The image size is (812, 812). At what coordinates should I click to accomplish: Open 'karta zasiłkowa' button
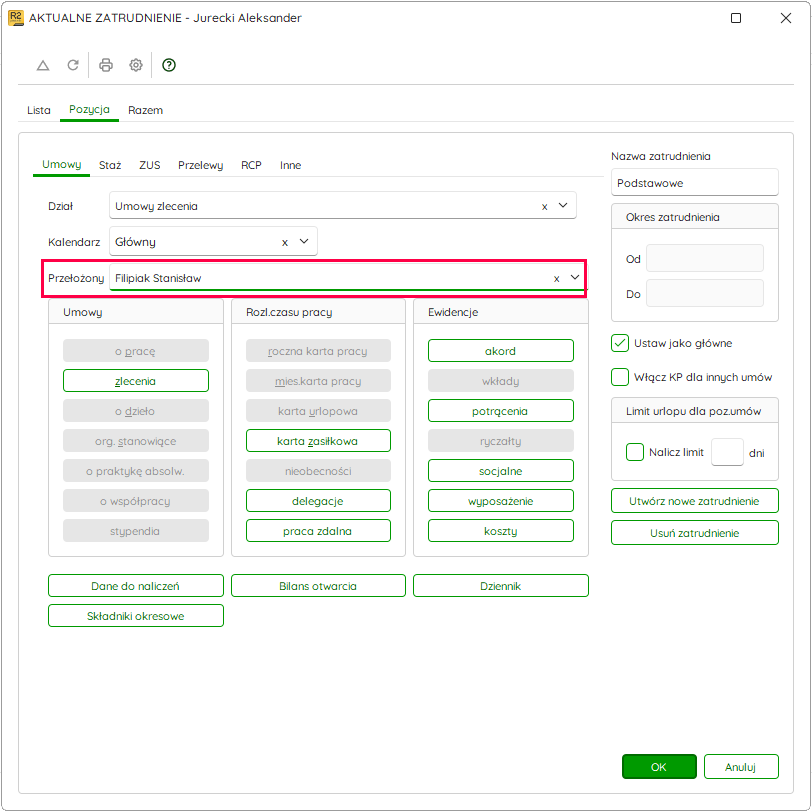click(318, 441)
